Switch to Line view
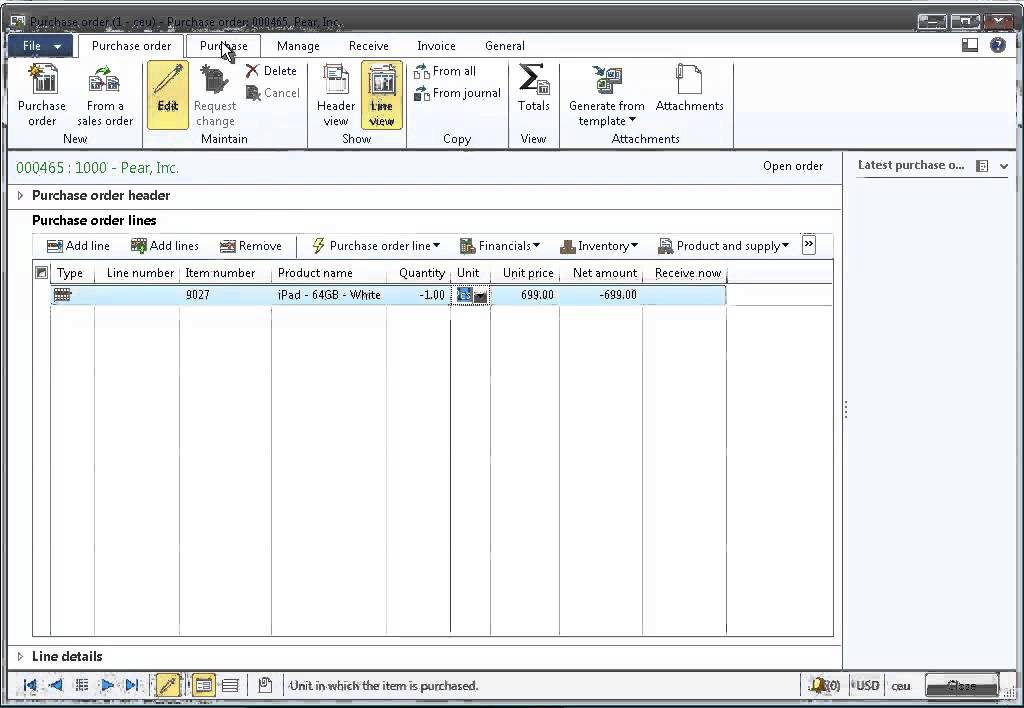Viewport: 1024px width, 708px height. 381,95
